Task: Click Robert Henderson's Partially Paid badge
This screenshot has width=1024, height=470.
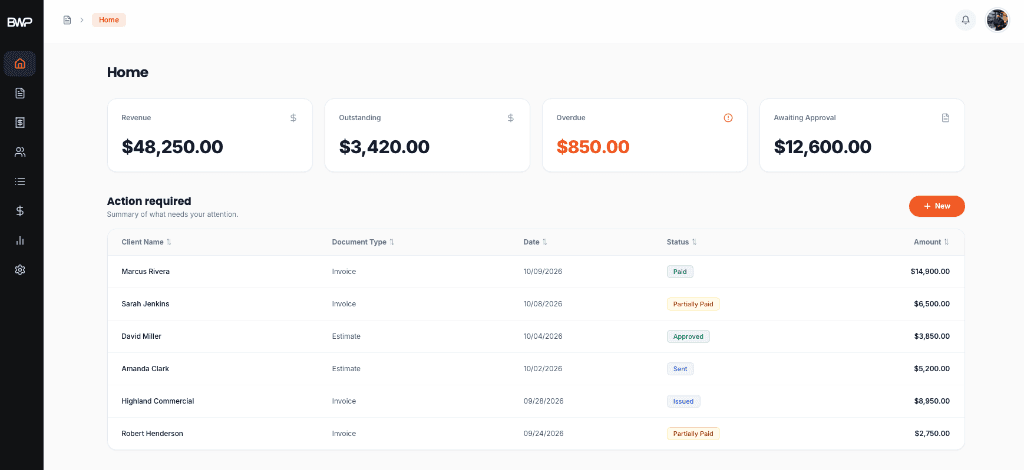Action: [x=693, y=433]
